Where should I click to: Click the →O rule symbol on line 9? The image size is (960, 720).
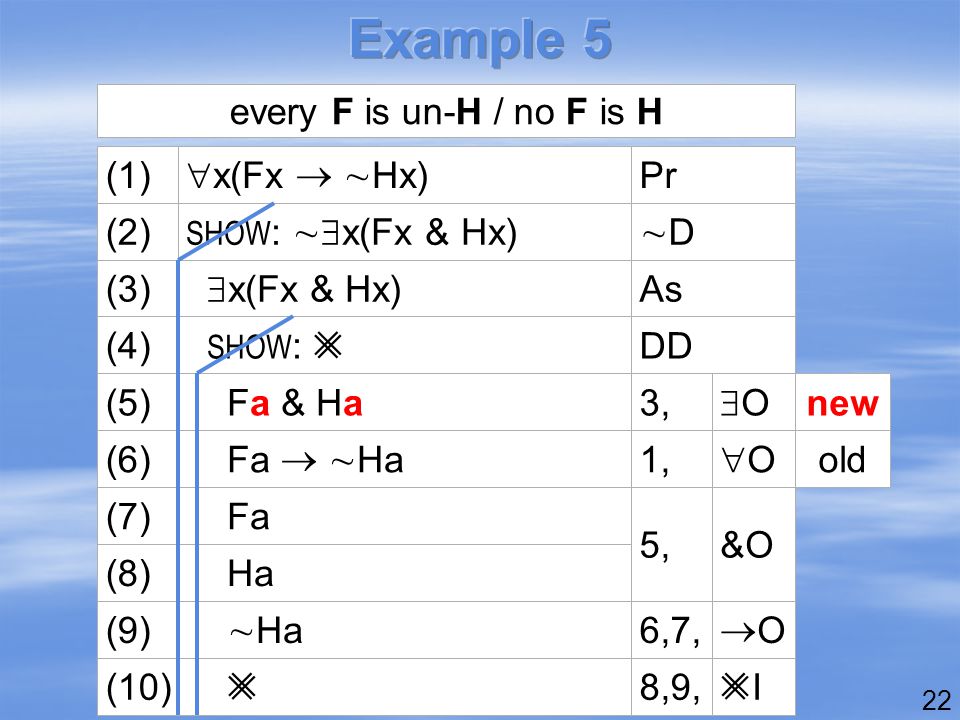[752, 630]
